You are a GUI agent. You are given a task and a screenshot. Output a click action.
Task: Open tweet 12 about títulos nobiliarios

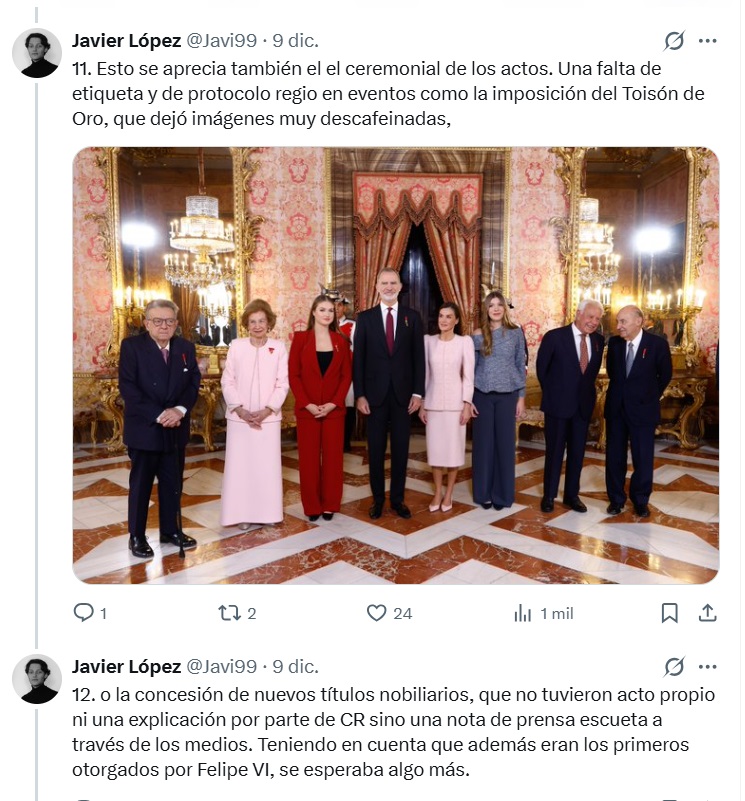[393, 732]
